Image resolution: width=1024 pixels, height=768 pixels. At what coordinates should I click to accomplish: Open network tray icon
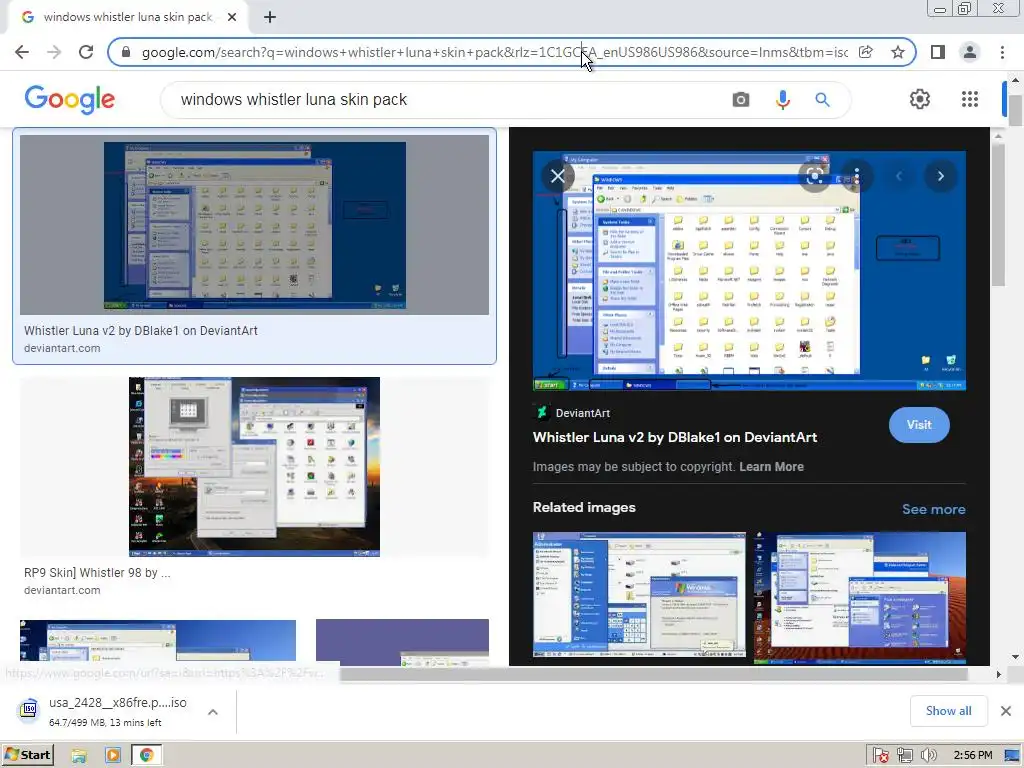click(x=904, y=756)
